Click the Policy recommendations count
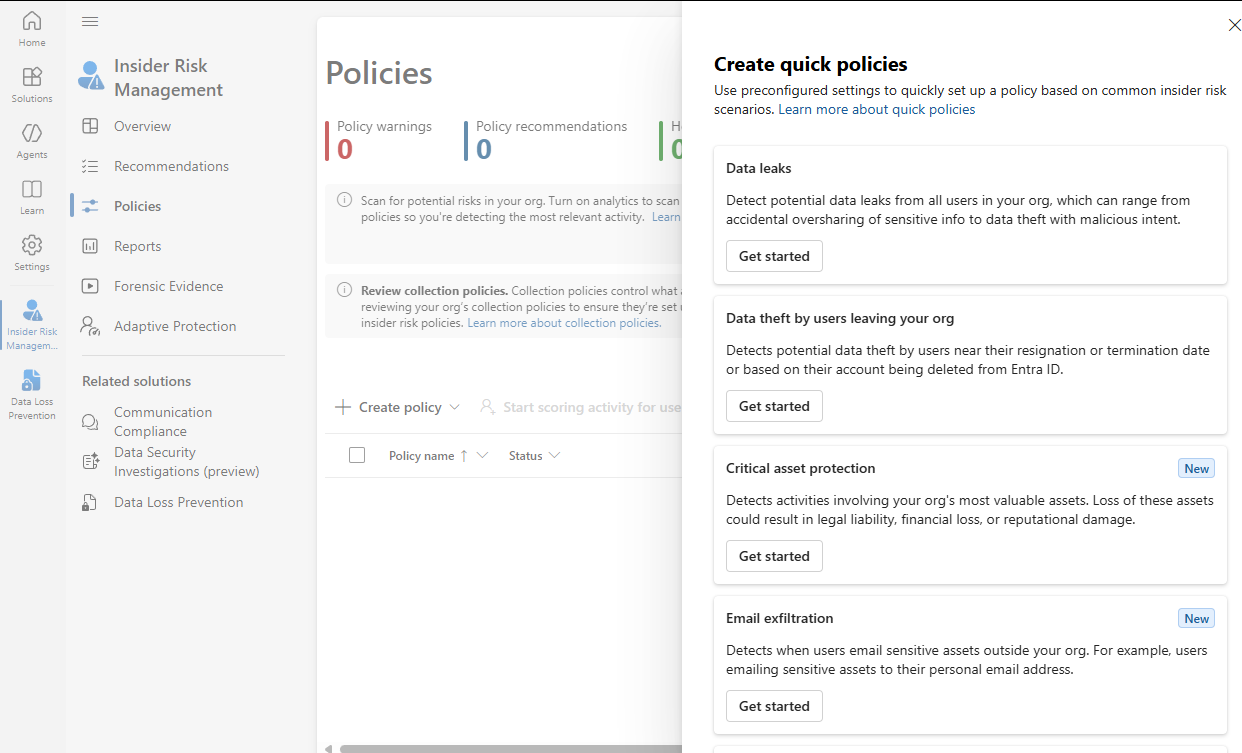Image resolution: width=1242 pixels, height=753 pixels. click(484, 149)
